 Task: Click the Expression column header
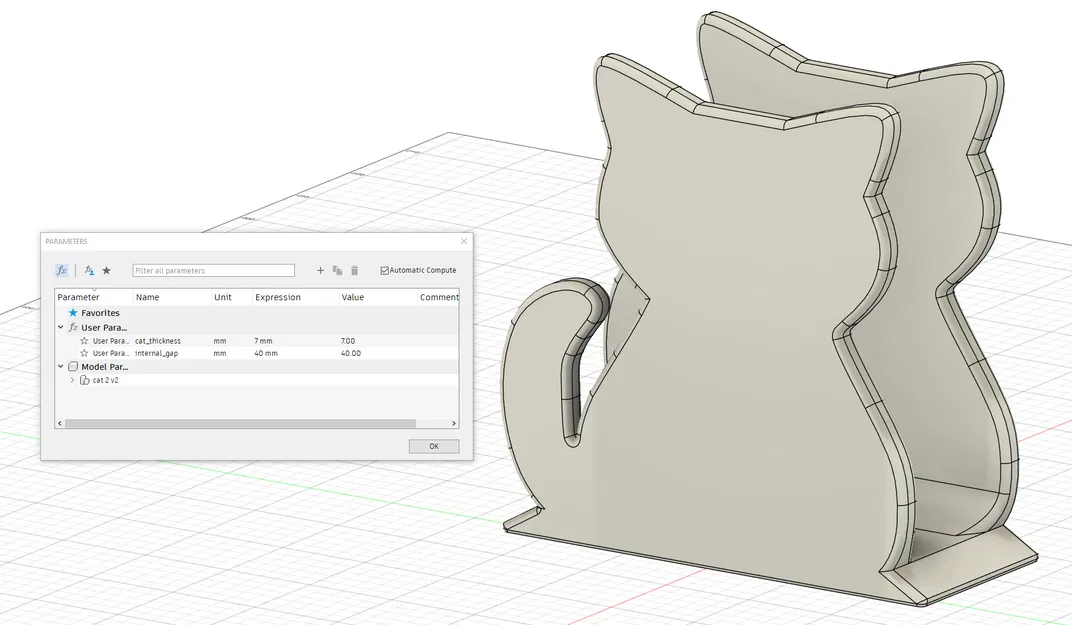279,297
